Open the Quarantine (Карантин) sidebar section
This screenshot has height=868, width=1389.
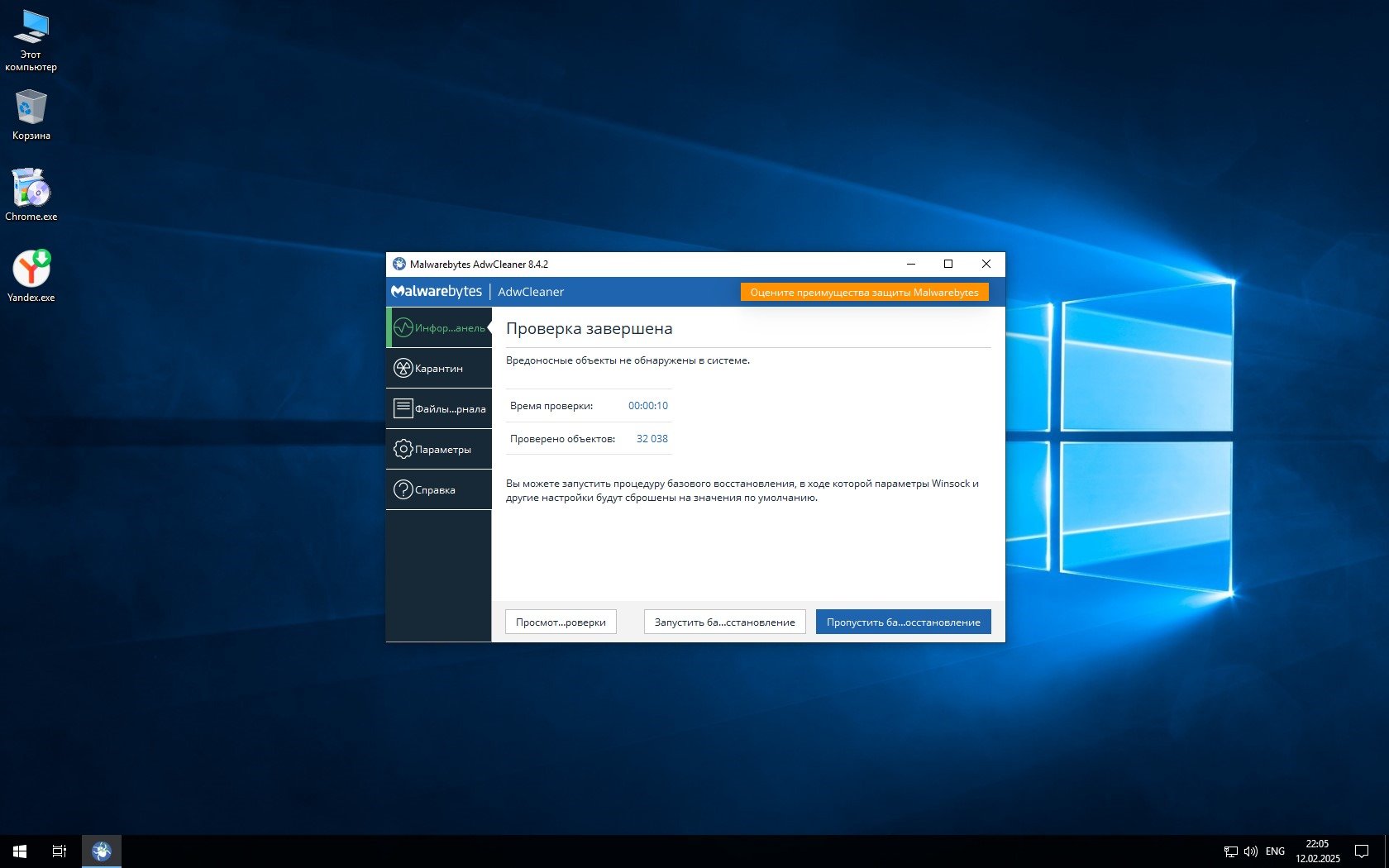pos(438,369)
